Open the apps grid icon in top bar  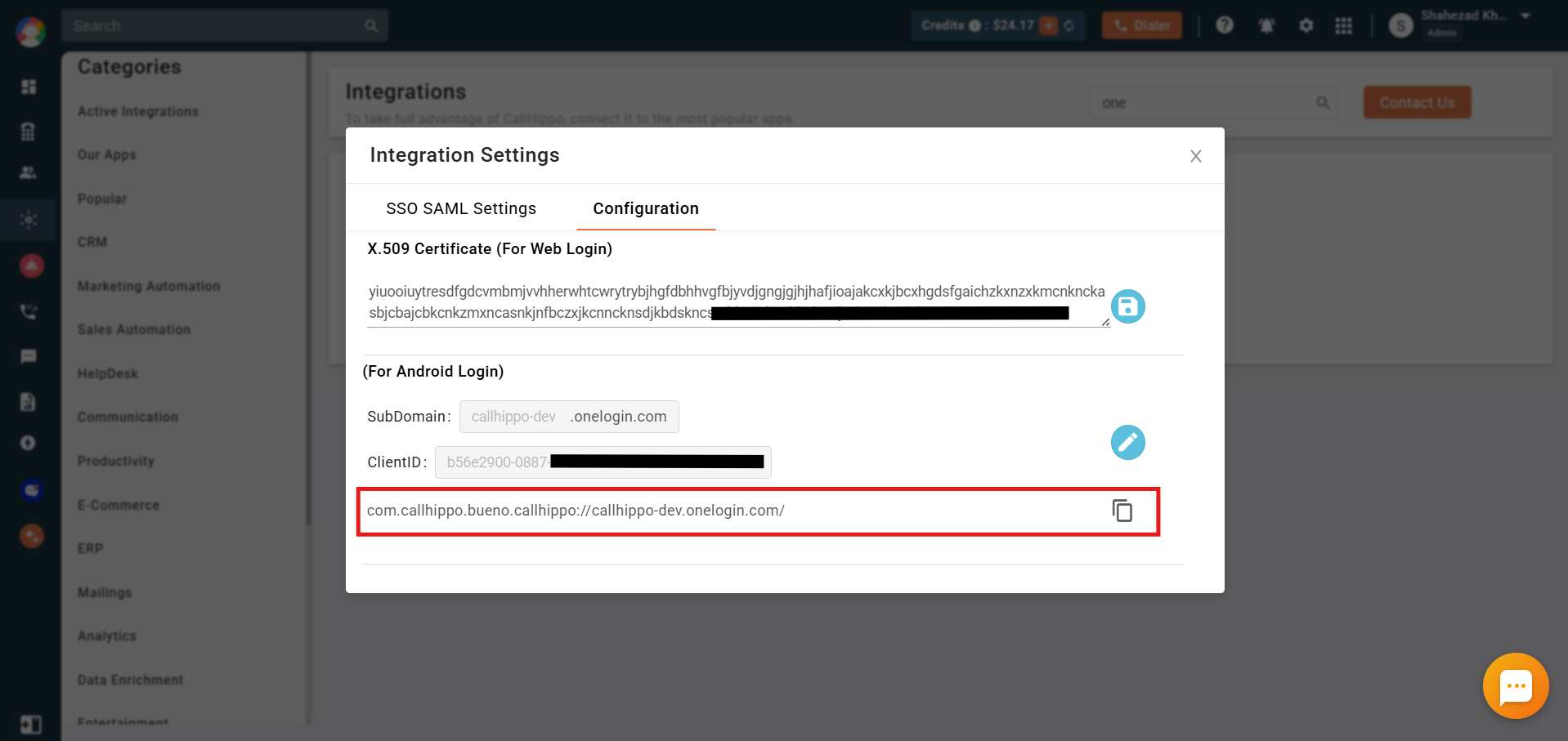[x=1344, y=25]
